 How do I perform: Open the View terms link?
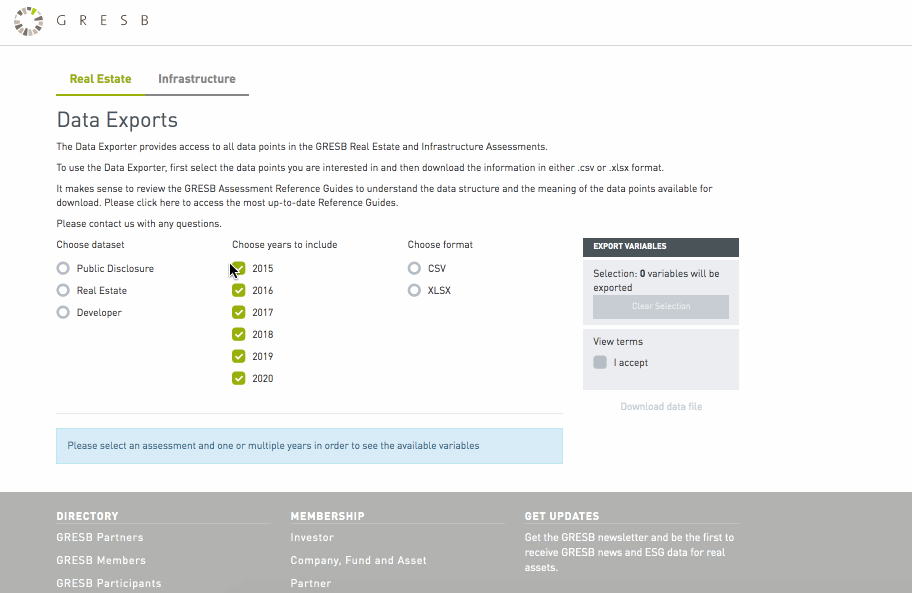pyautogui.click(x=618, y=341)
